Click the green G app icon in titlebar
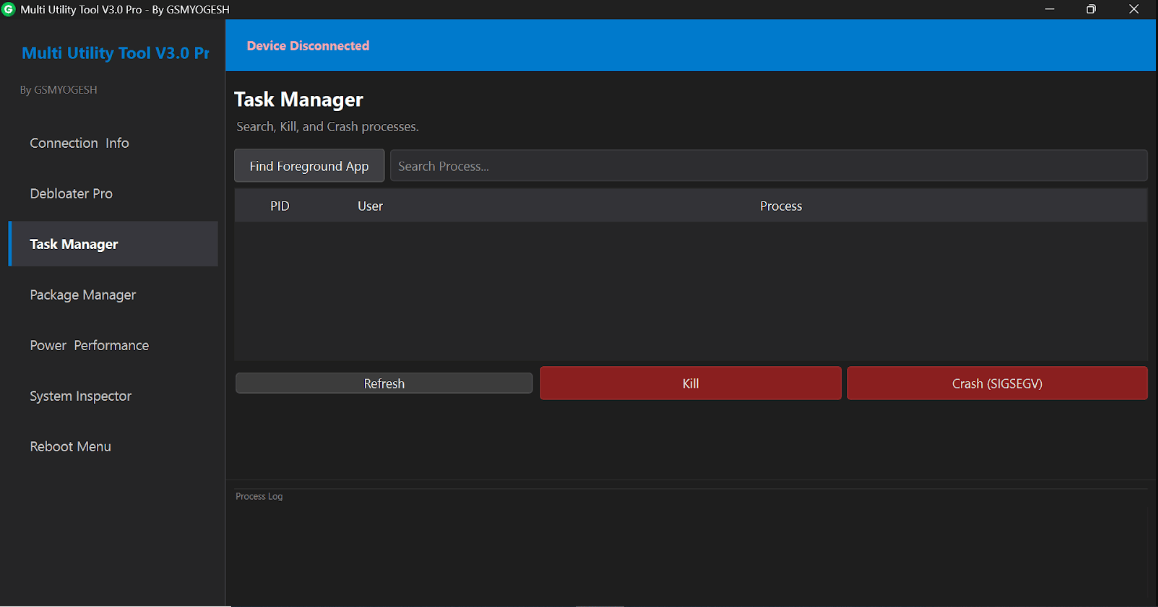The width and height of the screenshot is (1158, 607). (11, 9)
